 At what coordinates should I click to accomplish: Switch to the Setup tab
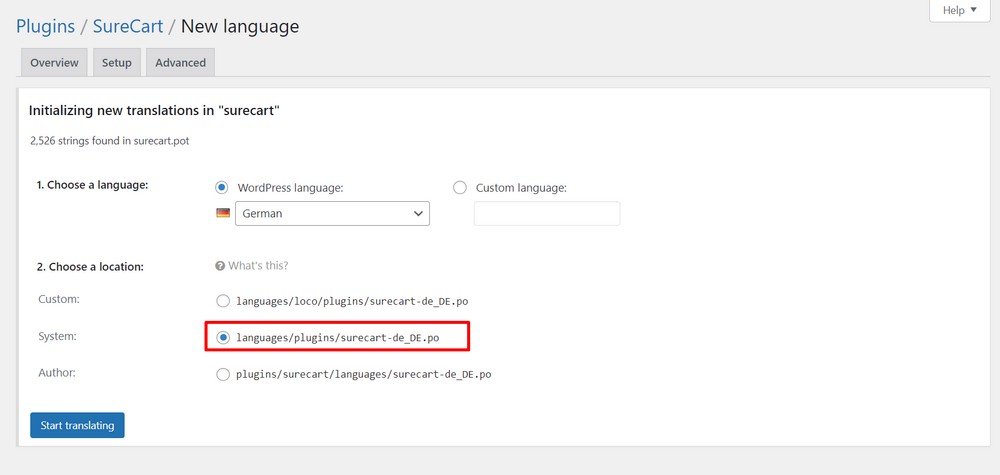117,62
